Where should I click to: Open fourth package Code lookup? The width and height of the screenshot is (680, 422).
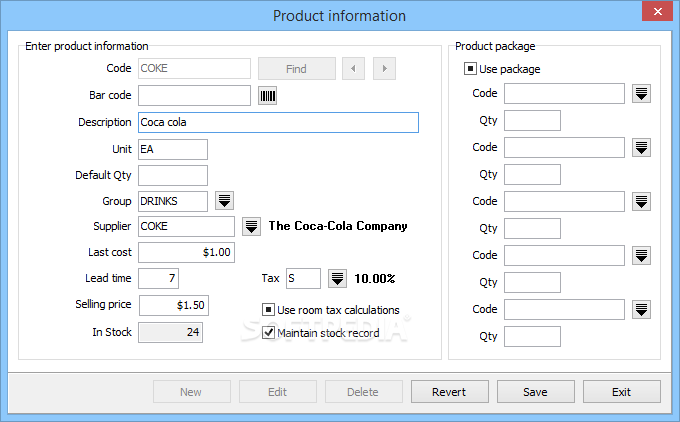coord(641,255)
